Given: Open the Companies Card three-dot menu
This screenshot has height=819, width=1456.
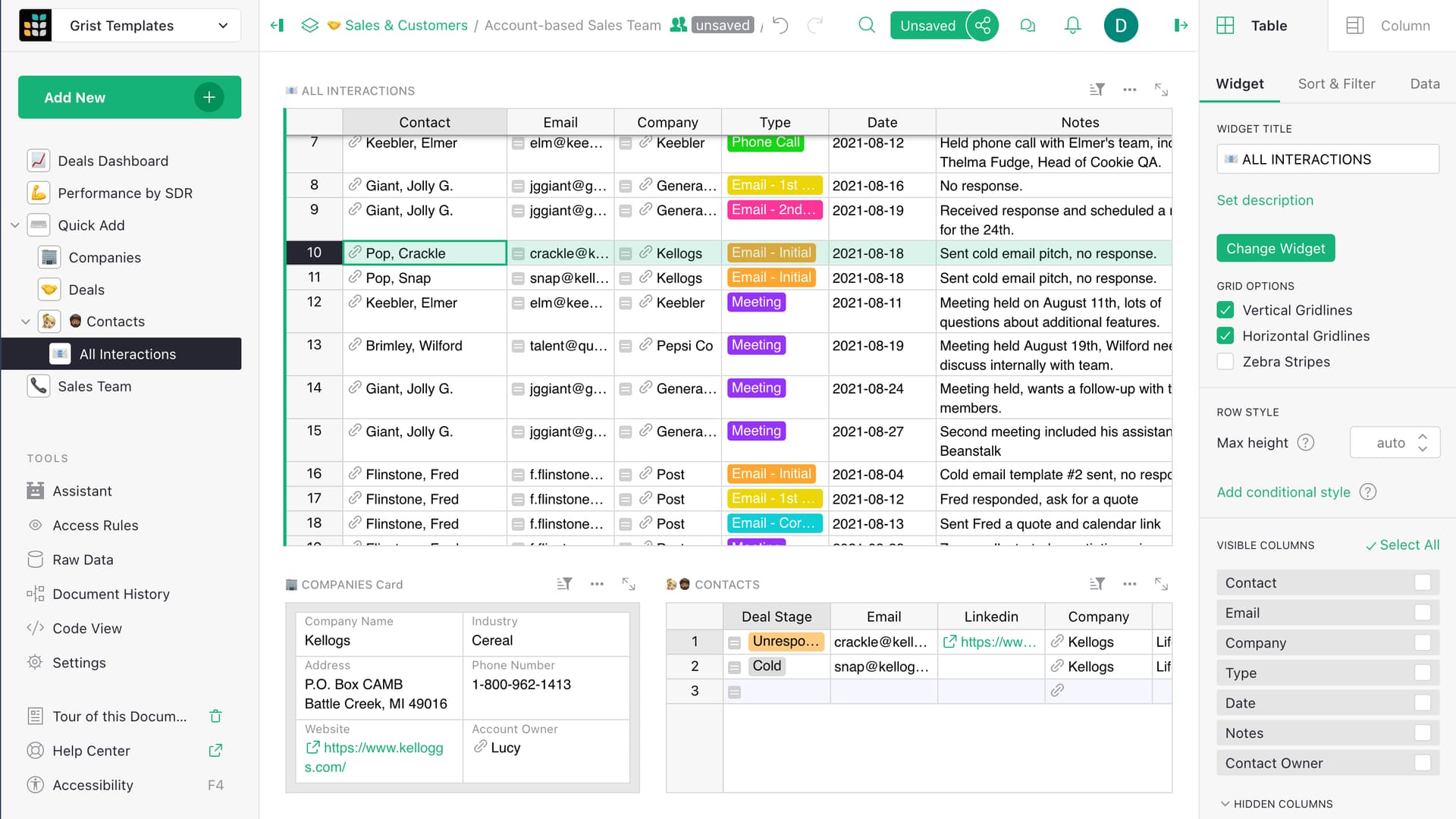Looking at the screenshot, I should pyautogui.click(x=597, y=584).
